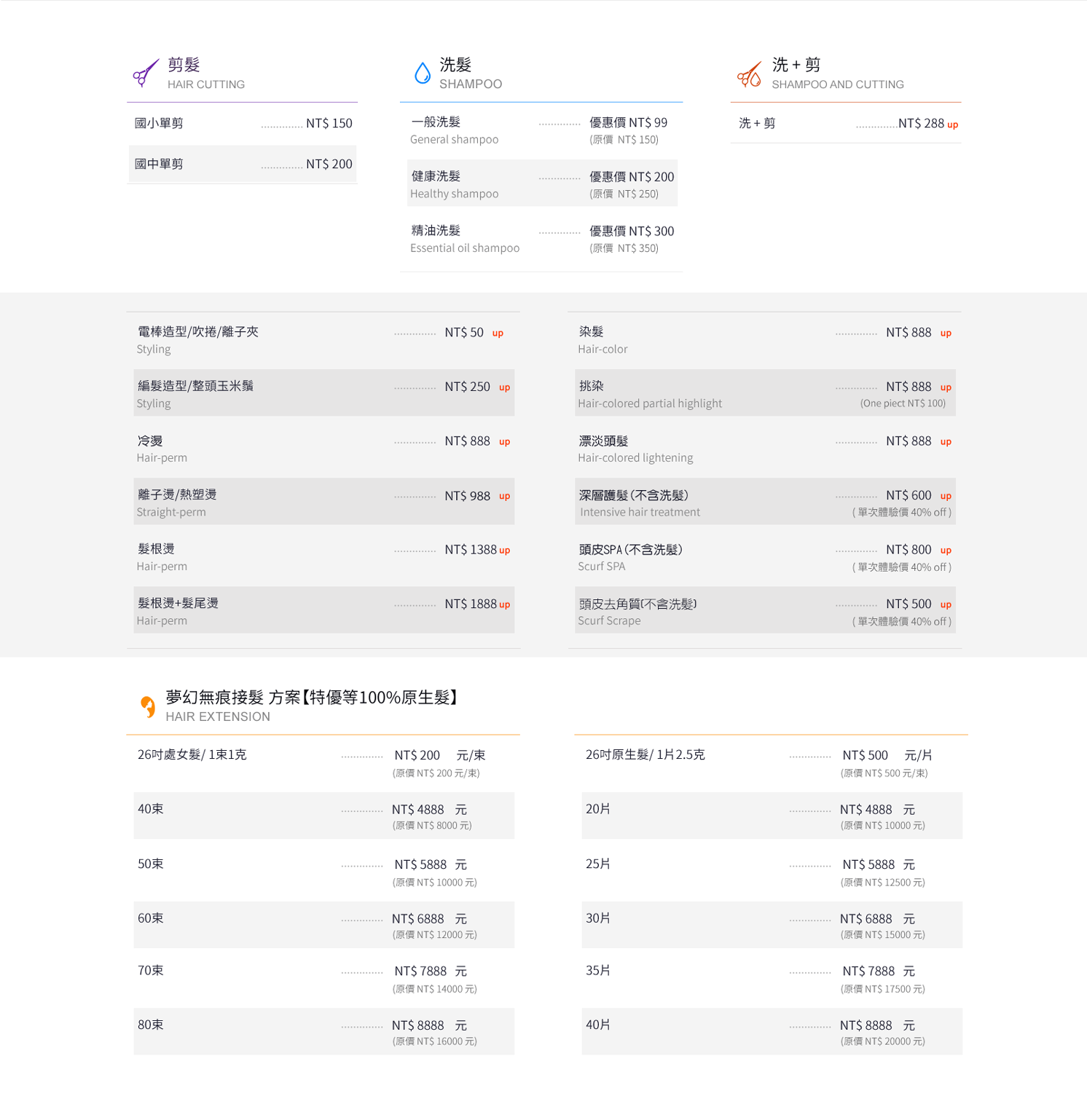The image size is (1087, 1120).
Task: Select the Scurf Scrape row
Action: coord(765,611)
